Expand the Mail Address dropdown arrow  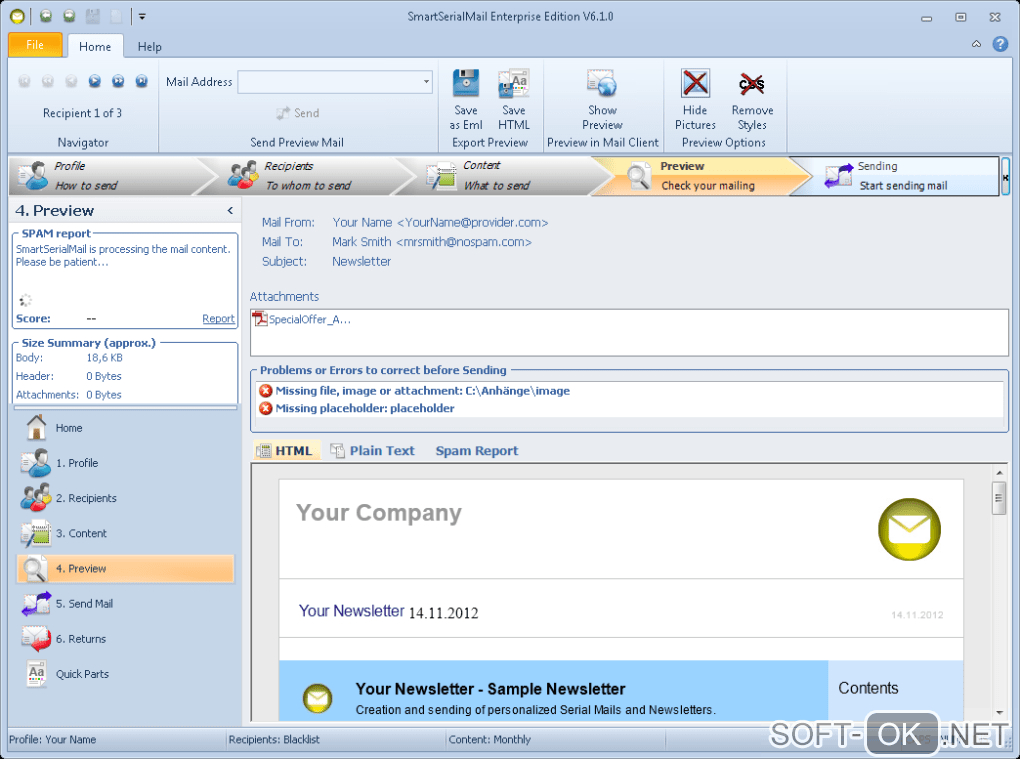[x=427, y=82]
